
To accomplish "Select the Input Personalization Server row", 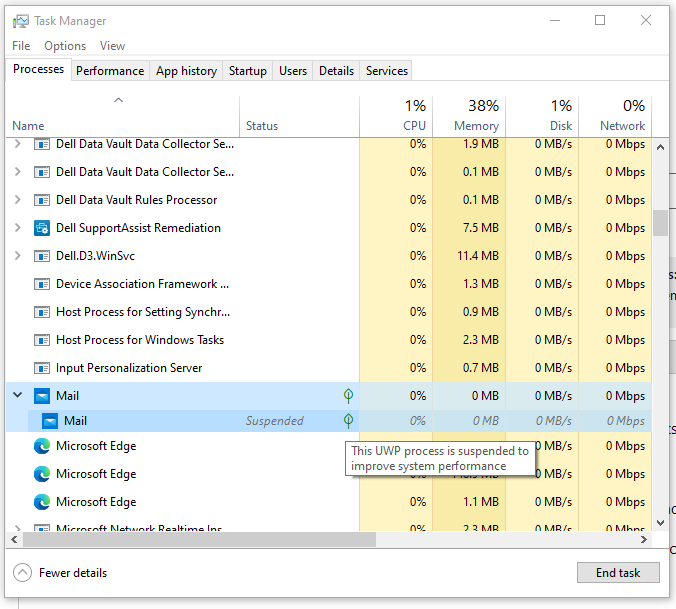I will click(x=329, y=368).
